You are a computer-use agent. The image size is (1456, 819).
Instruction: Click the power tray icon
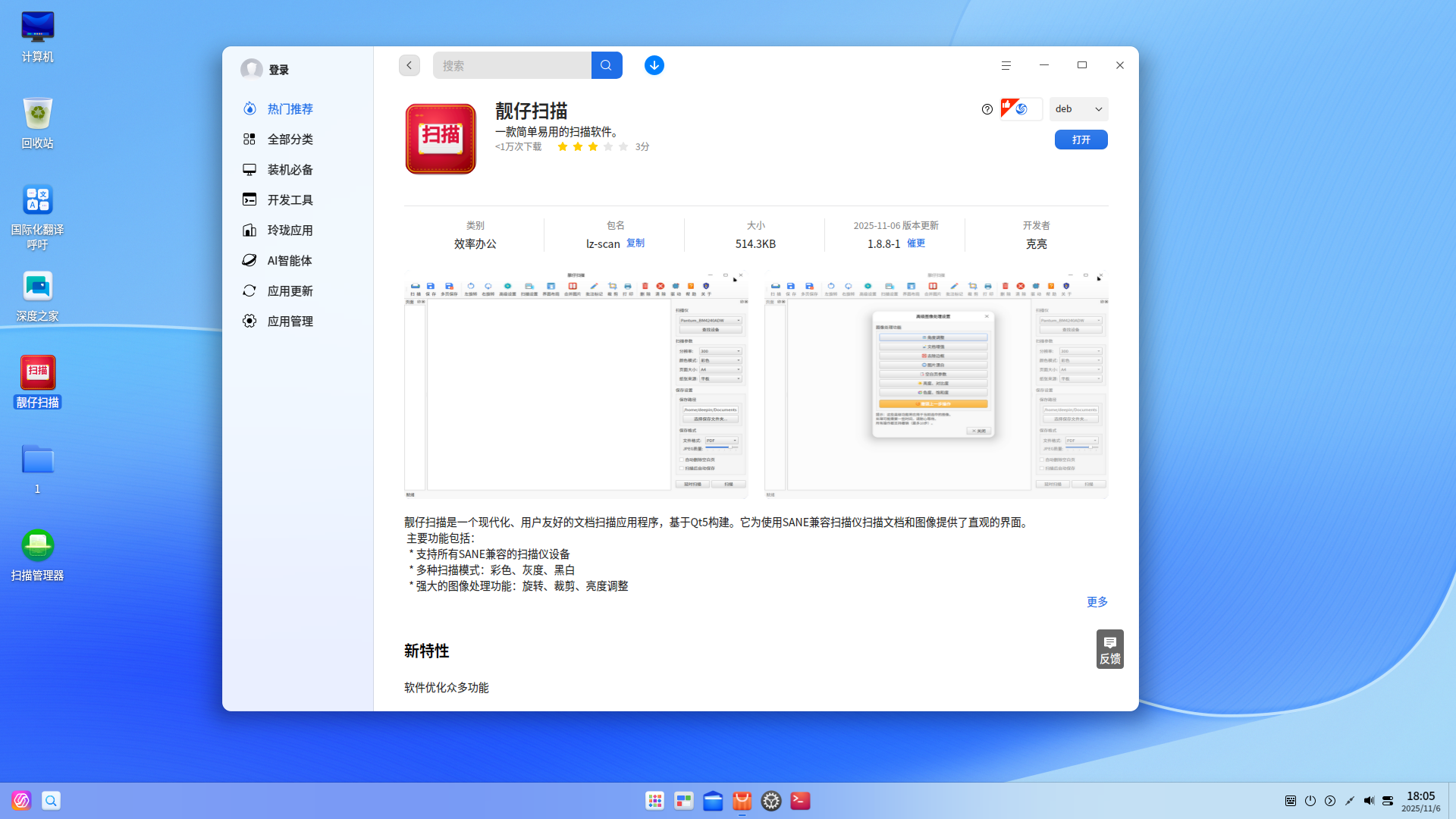(1310, 801)
